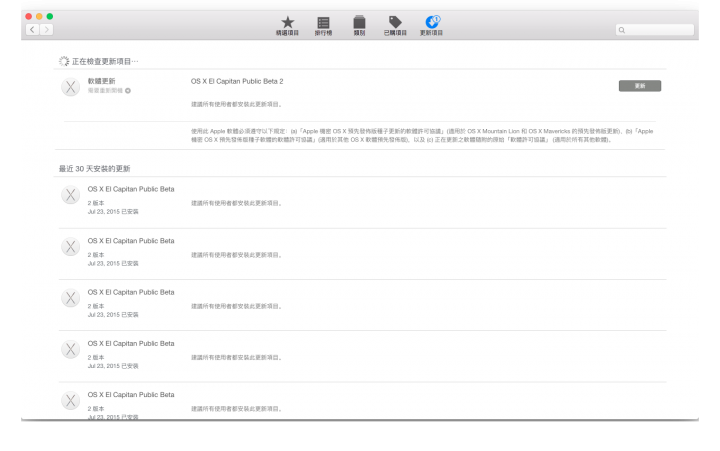Screen dimensions: 720x451
Task: Click the first installed El Capitan Public Beta icon
Action: pyautogui.click(x=71, y=195)
